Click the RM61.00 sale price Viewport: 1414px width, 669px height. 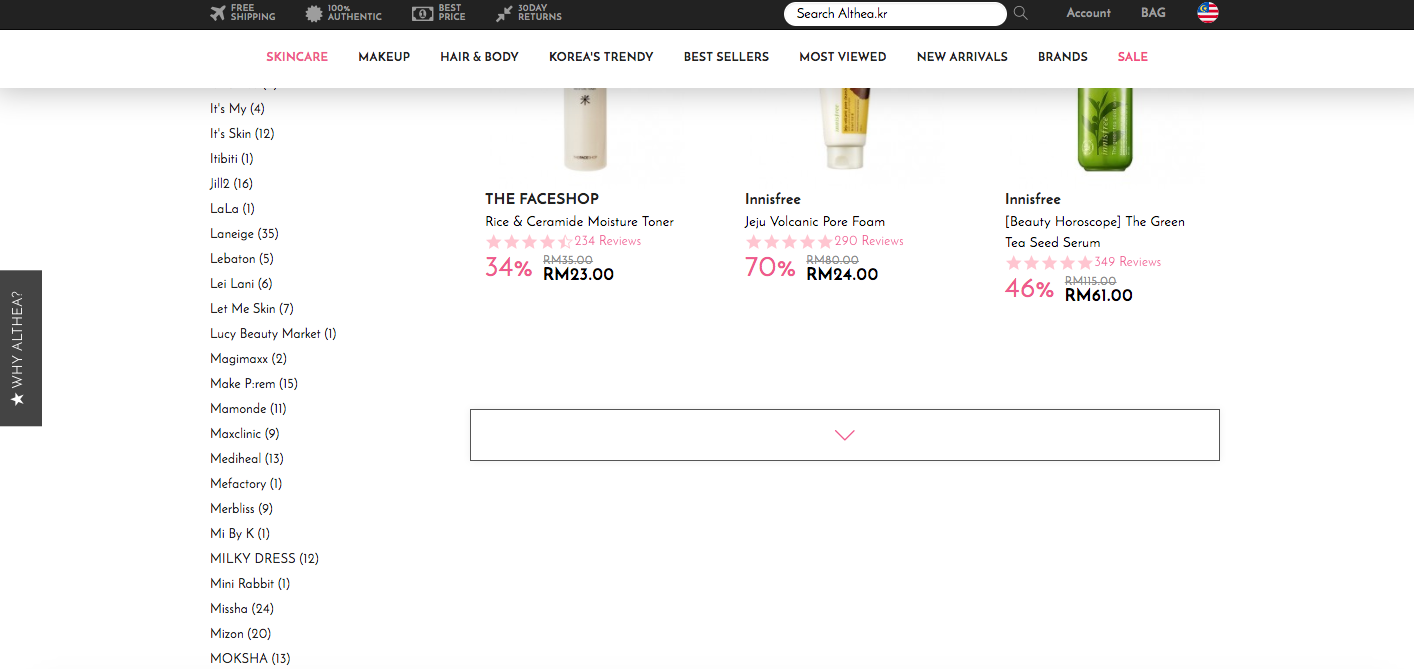[x=1099, y=296]
